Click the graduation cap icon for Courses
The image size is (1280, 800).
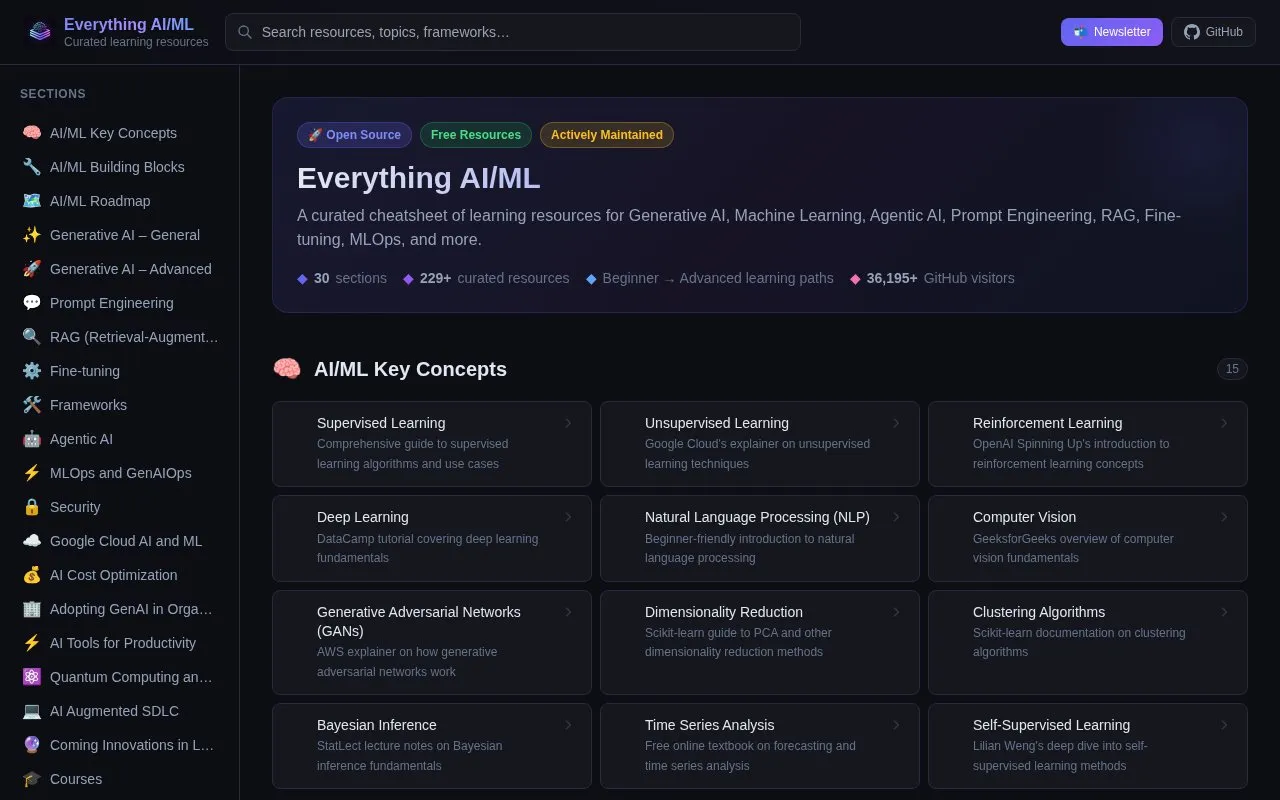(x=32, y=779)
